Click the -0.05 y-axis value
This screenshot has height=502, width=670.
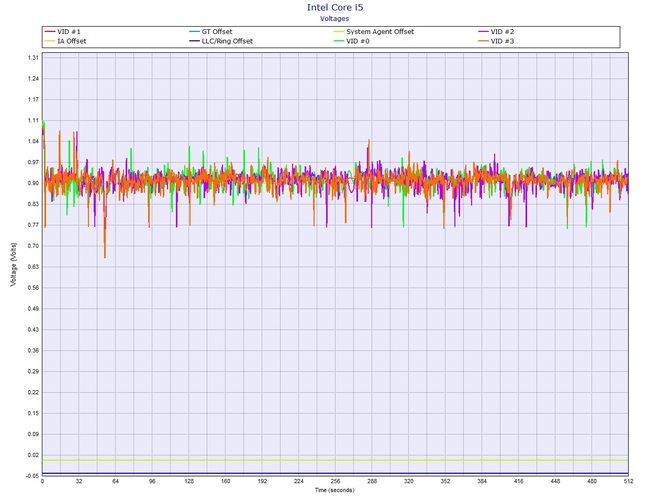(33, 476)
